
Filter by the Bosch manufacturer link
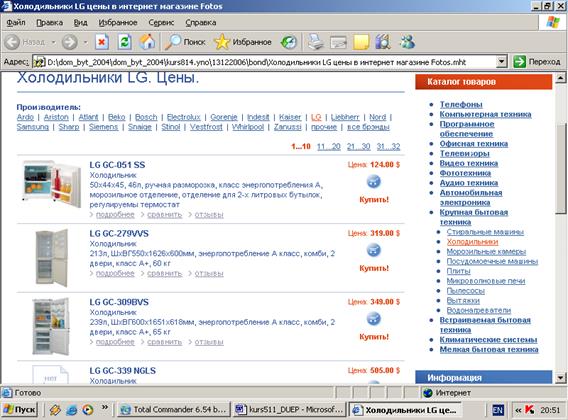(x=146, y=117)
